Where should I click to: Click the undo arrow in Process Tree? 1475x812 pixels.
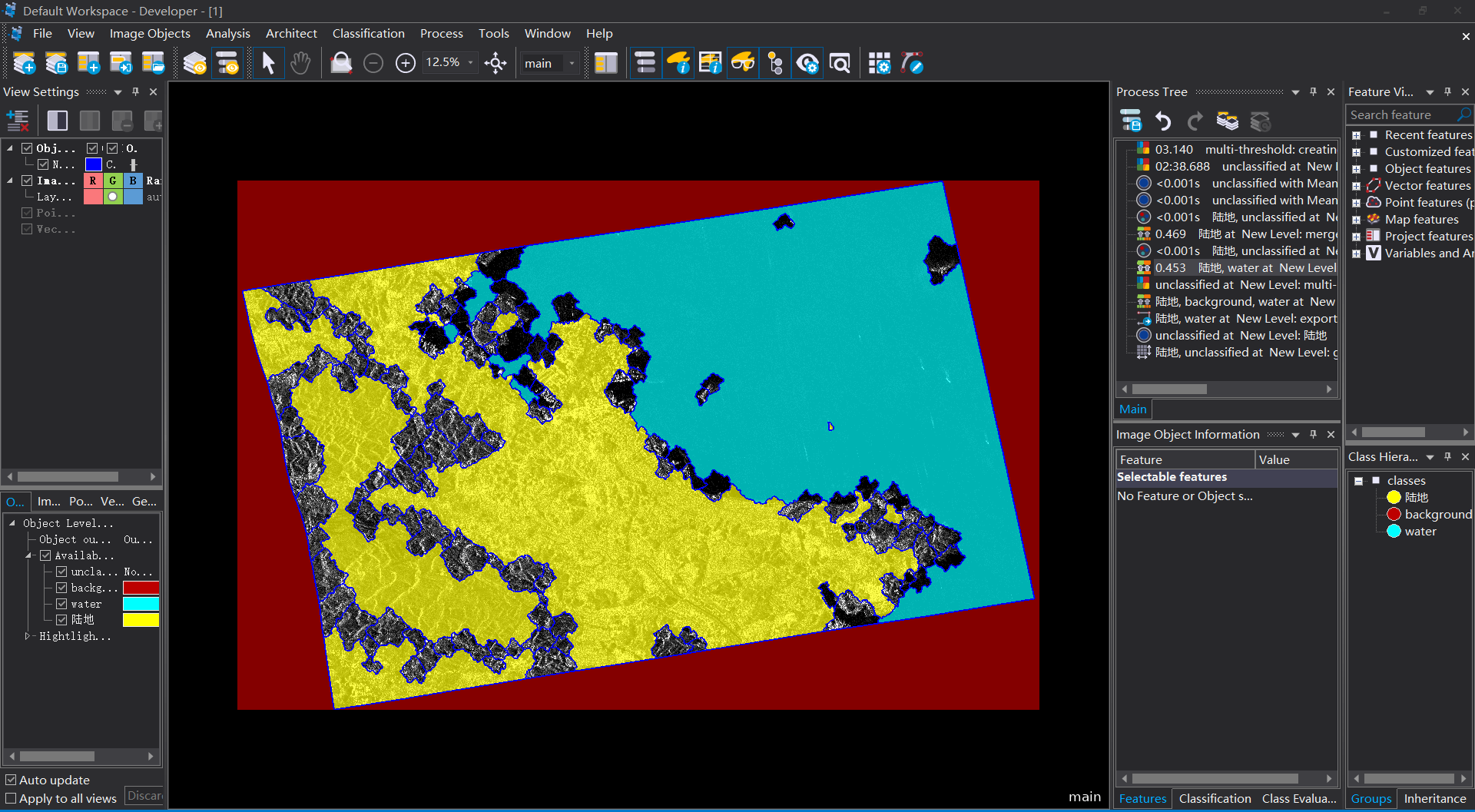[1163, 121]
